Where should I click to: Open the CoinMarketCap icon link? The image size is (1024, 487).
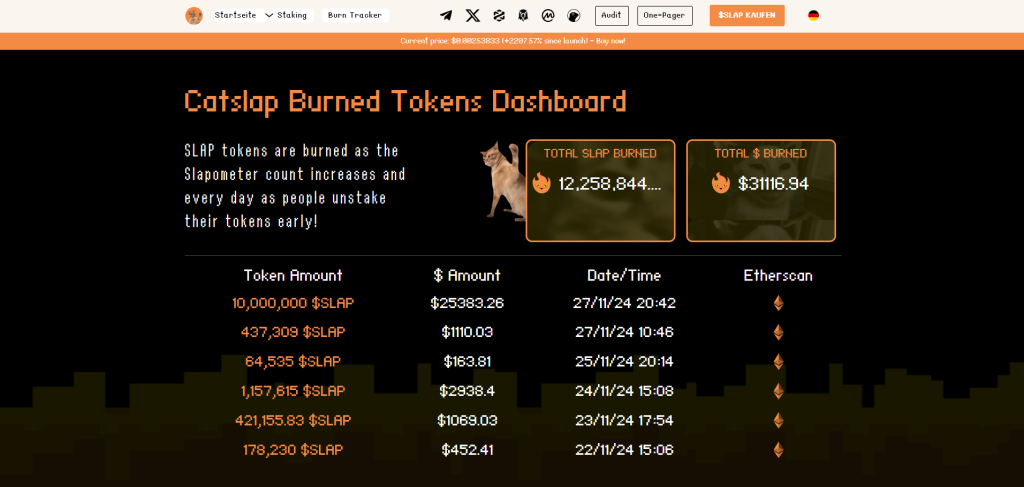click(x=549, y=16)
